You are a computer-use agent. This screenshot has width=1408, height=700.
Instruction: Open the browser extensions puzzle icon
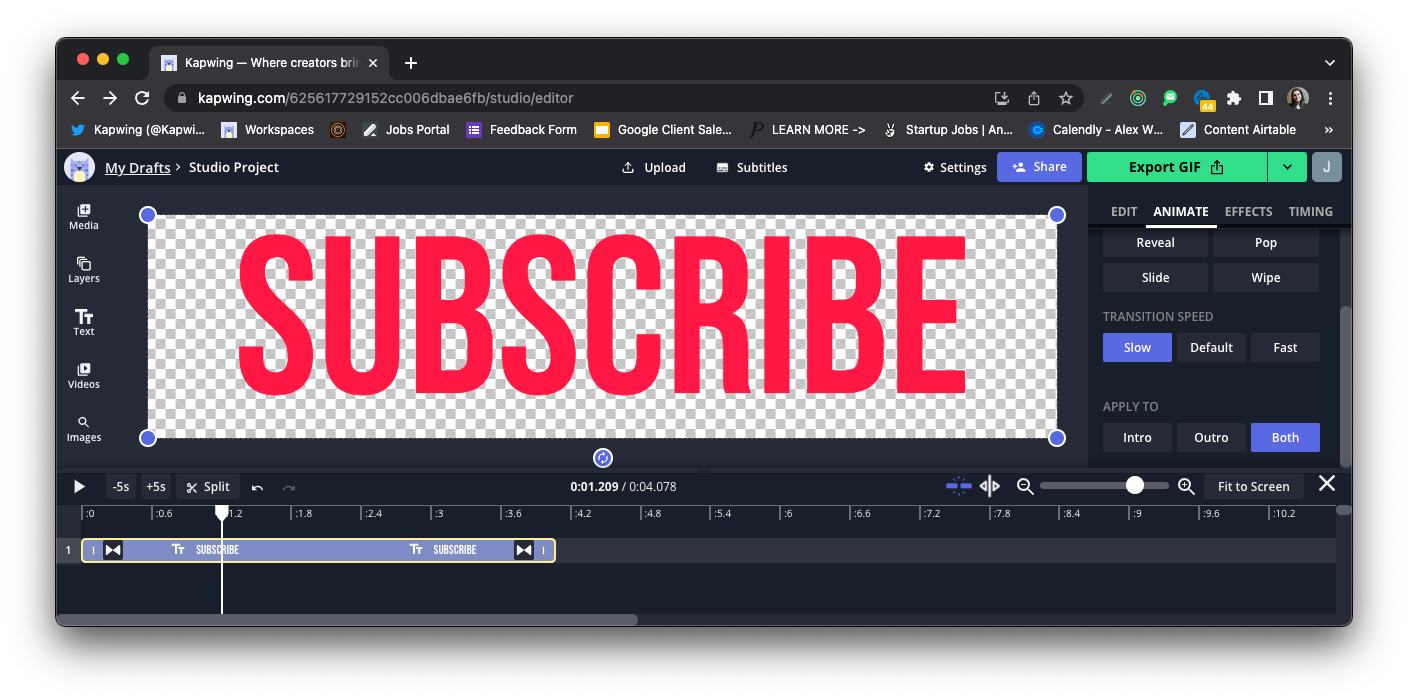tap(1234, 98)
